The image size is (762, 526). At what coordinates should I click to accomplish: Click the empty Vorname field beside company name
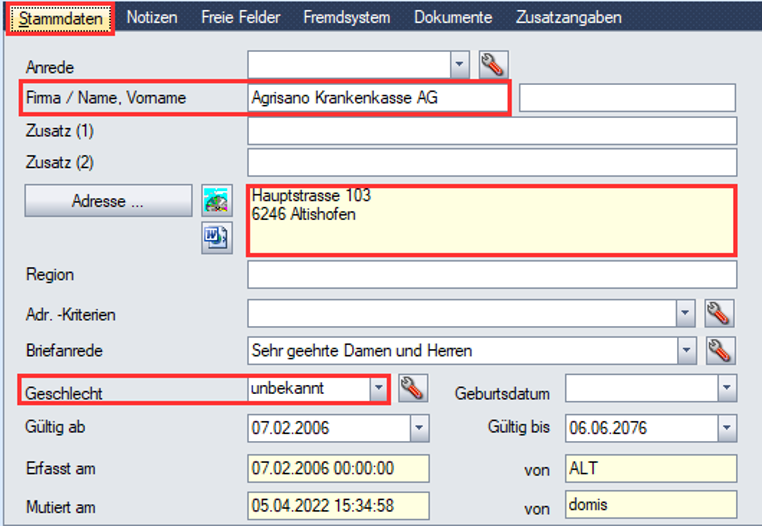[x=627, y=98]
